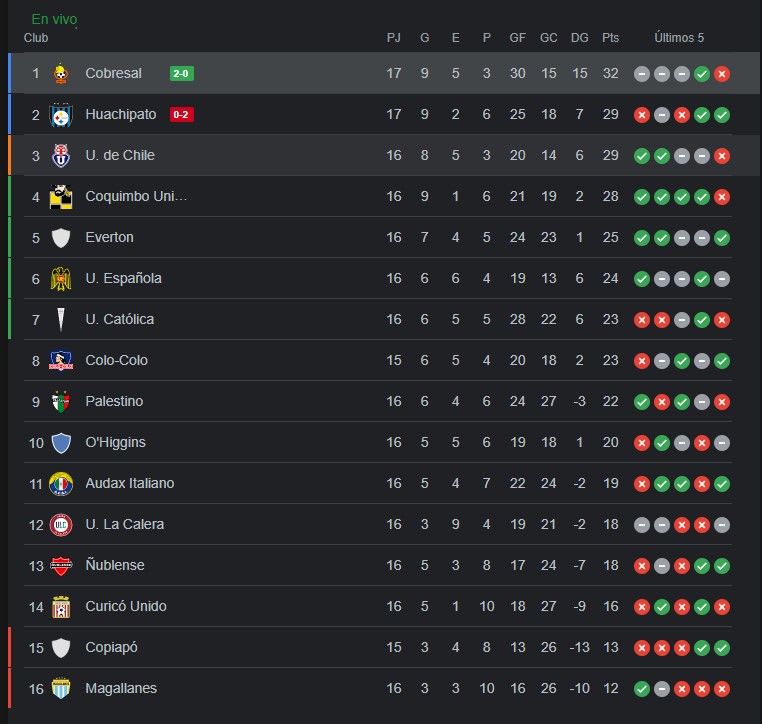Click the Pts column header
Viewport: 762px width, 724px height.
point(610,37)
